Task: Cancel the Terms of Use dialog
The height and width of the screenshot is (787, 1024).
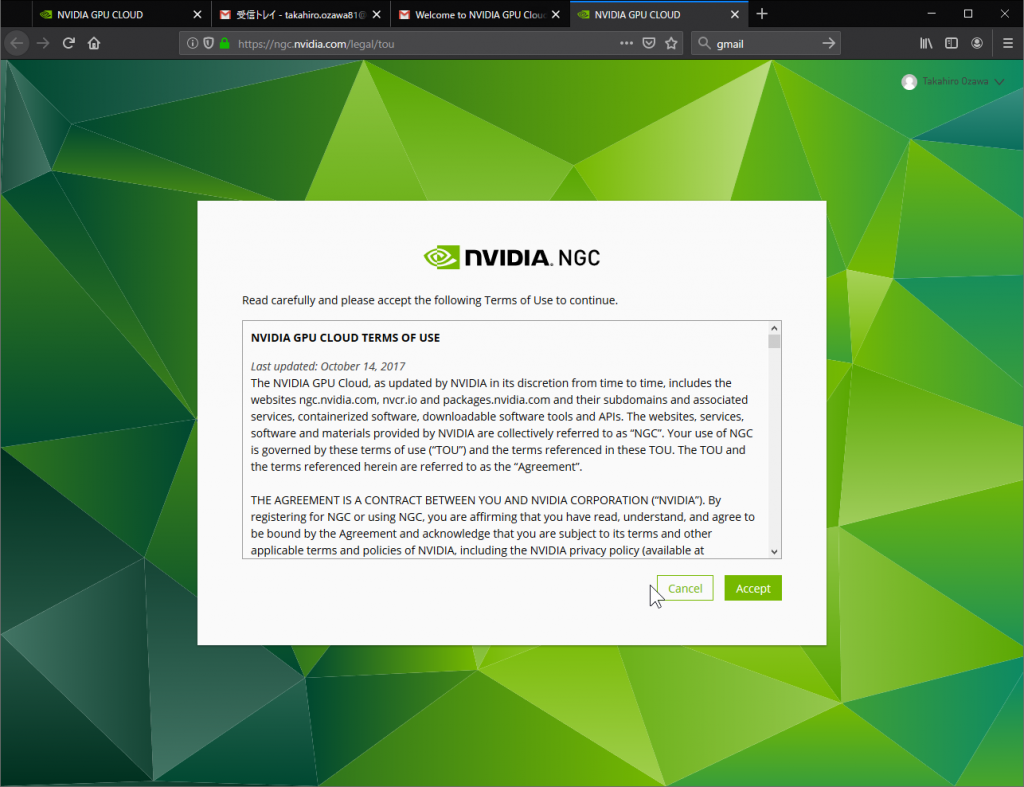Action: click(x=685, y=589)
